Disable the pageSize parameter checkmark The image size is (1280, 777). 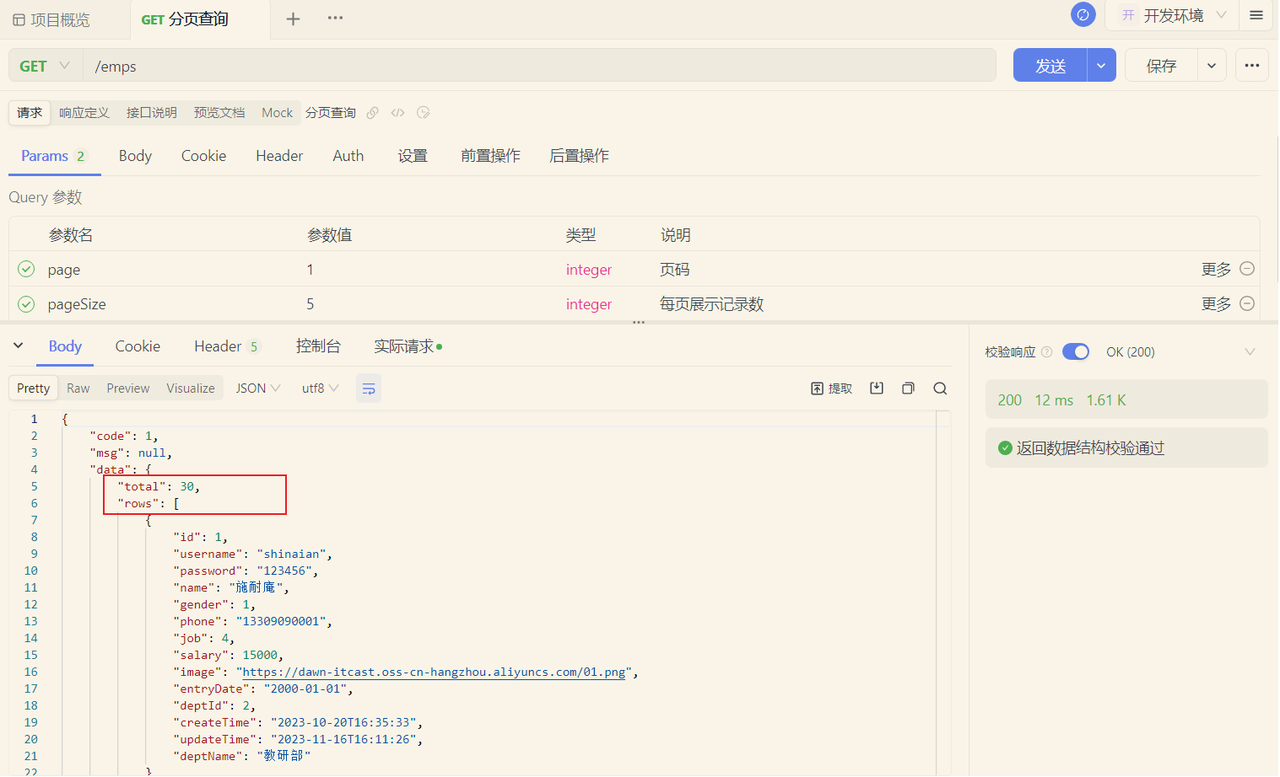[26, 304]
